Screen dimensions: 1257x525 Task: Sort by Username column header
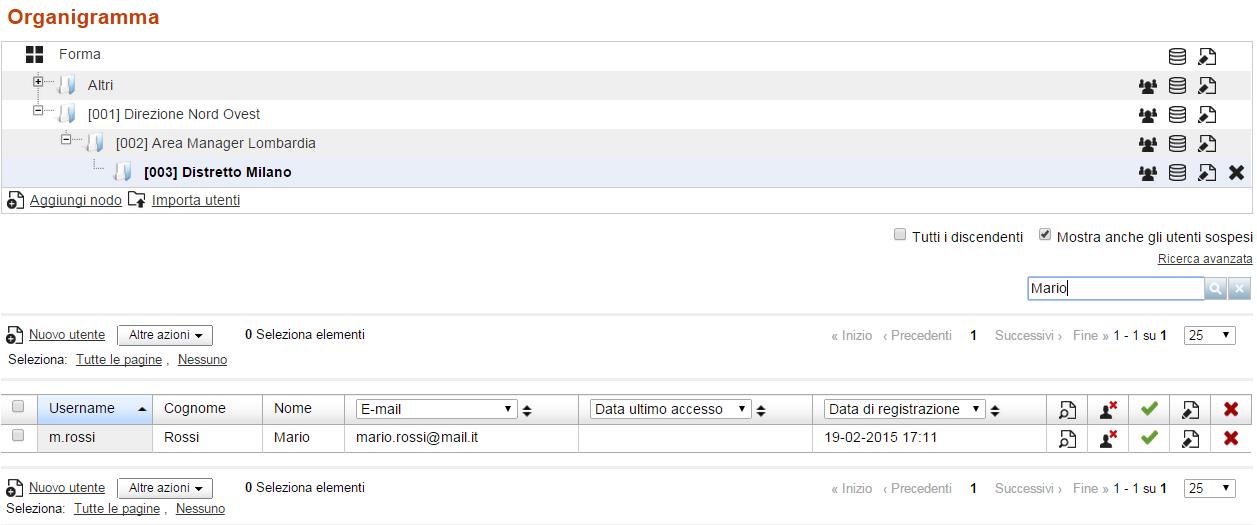pos(82,408)
